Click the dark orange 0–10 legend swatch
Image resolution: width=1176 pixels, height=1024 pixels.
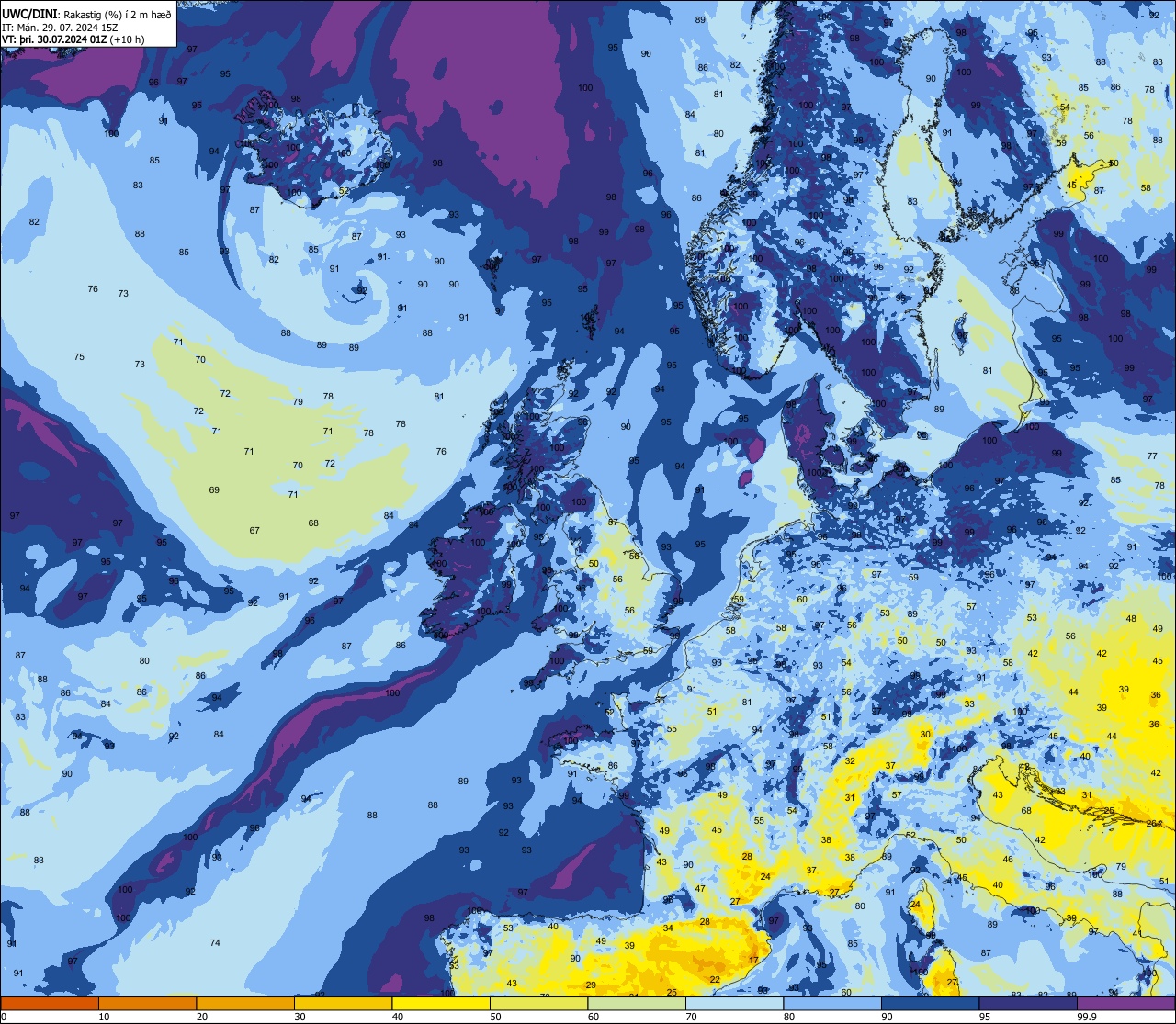click(50, 1003)
